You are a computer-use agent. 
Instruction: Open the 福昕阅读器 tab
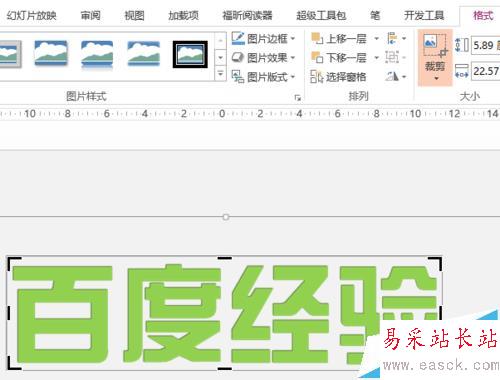tap(247, 15)
